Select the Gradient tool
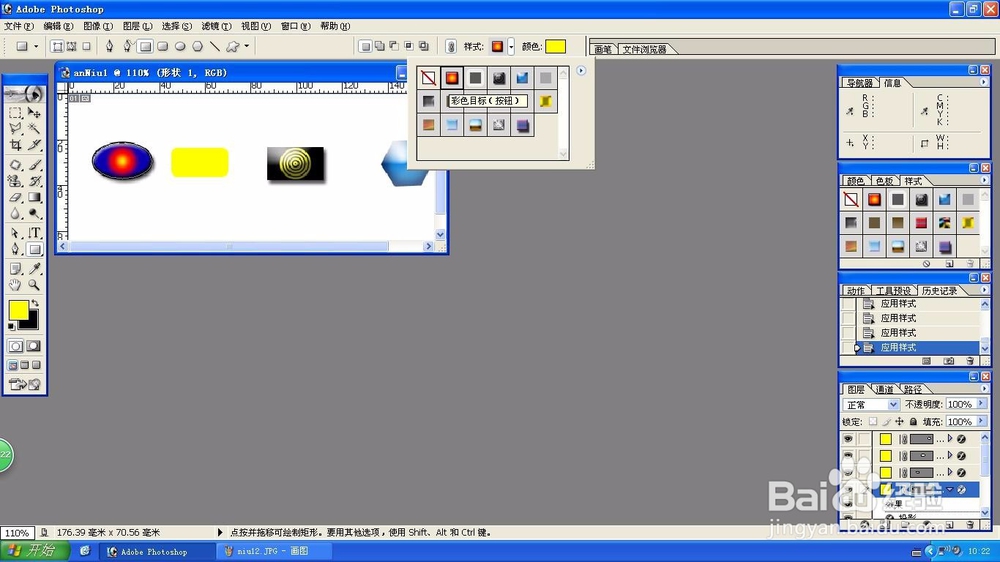 pos(34,198)
